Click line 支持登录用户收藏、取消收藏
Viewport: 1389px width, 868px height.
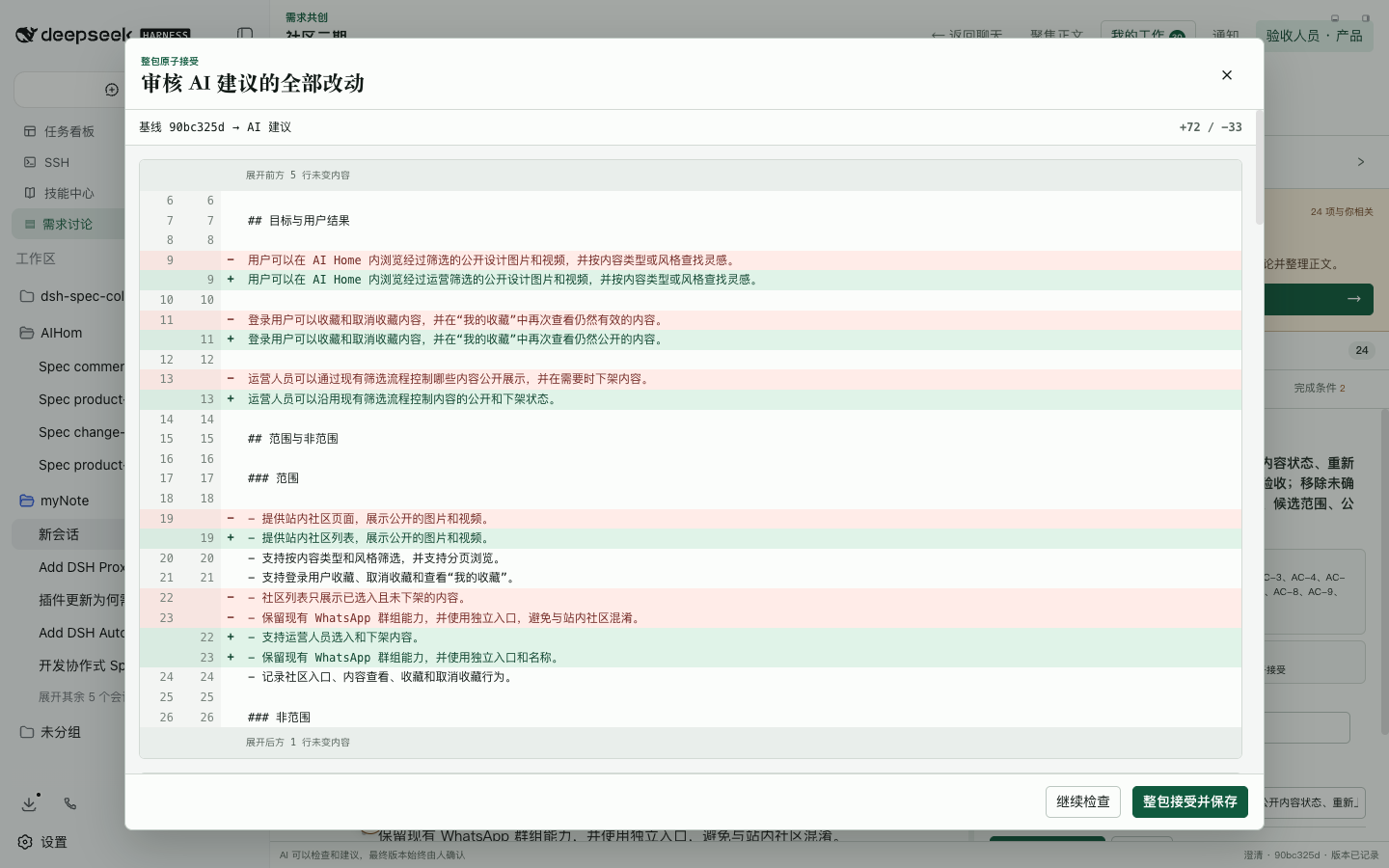coord(691,578)
